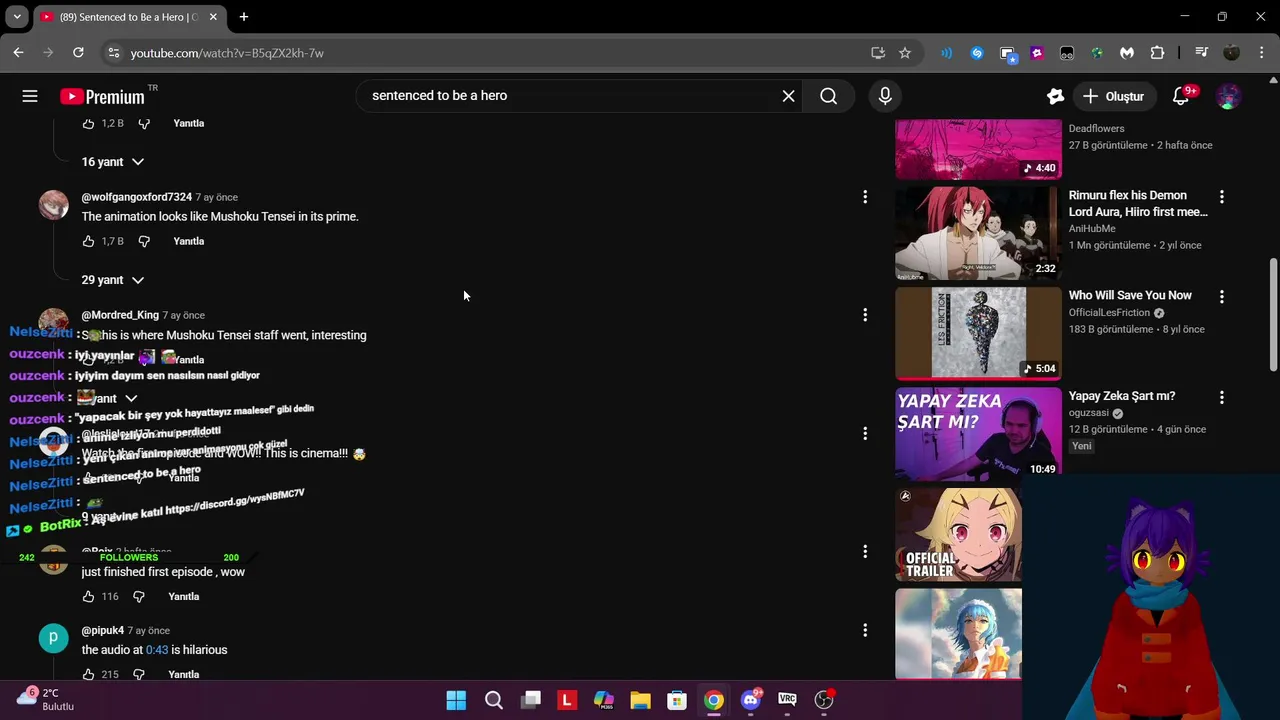Viewport: 1280px width, 720px height.
Task: Reply to pipuk4's comment
Action: coord(183,674)
